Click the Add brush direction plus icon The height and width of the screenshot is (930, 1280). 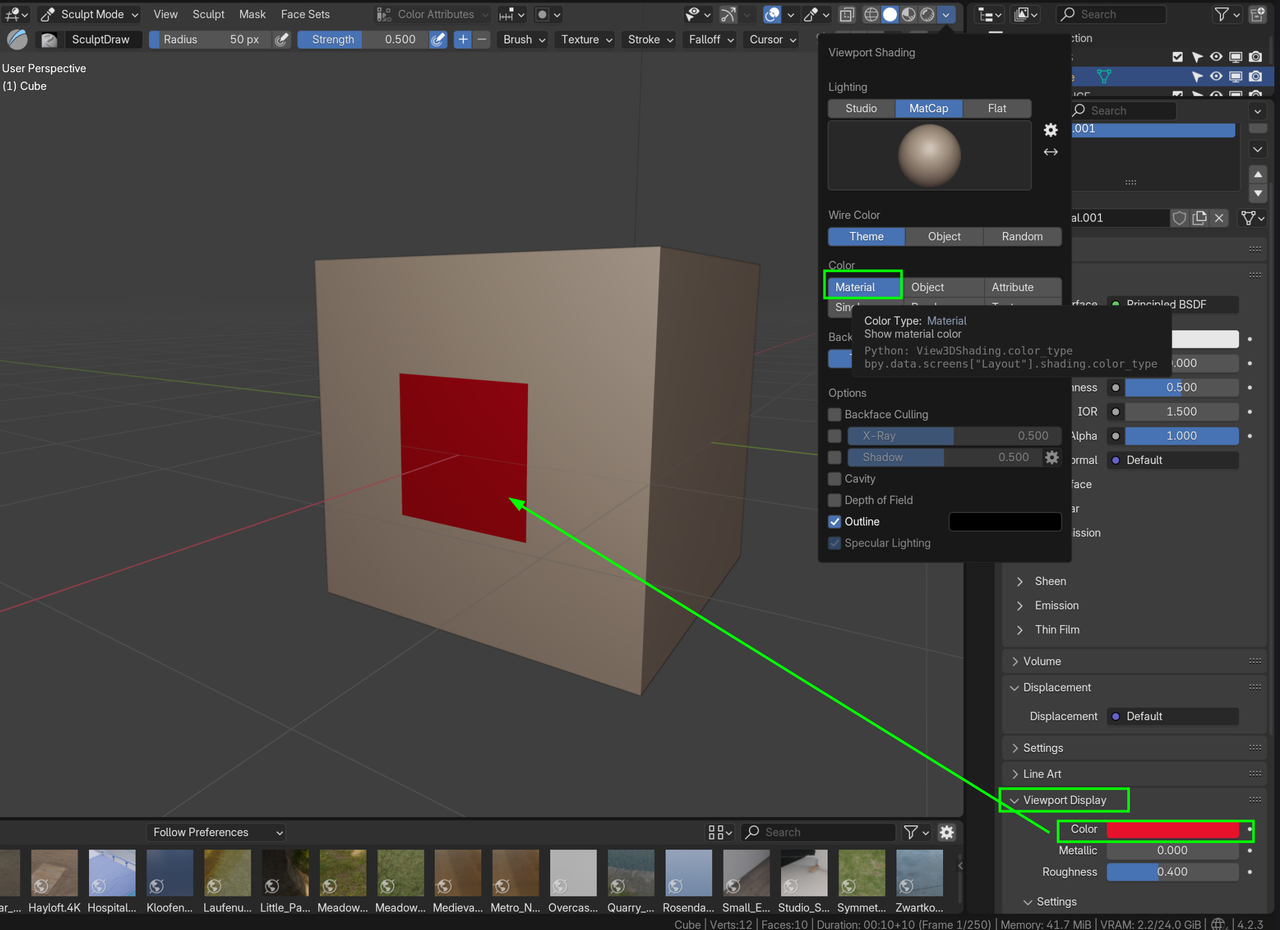[462, 40]
